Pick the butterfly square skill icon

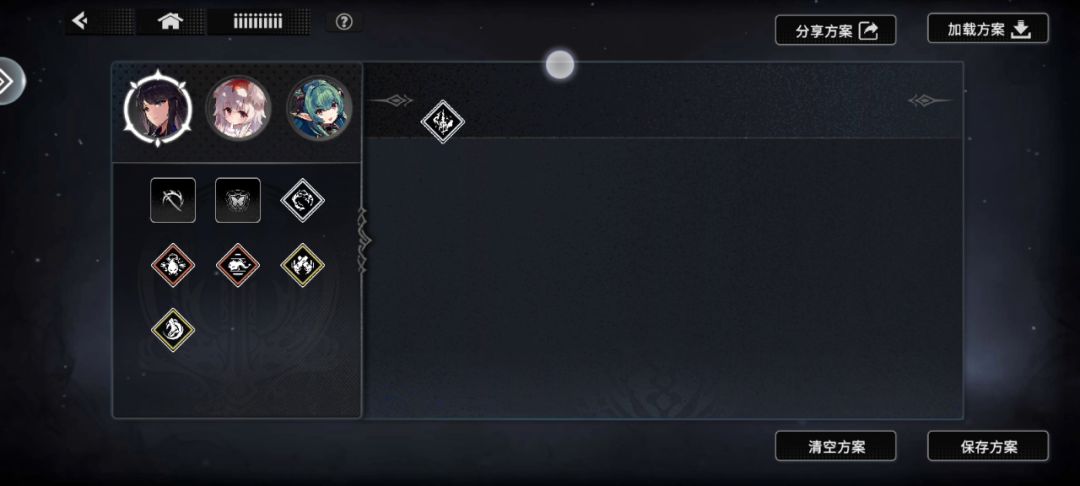[238, 200]
